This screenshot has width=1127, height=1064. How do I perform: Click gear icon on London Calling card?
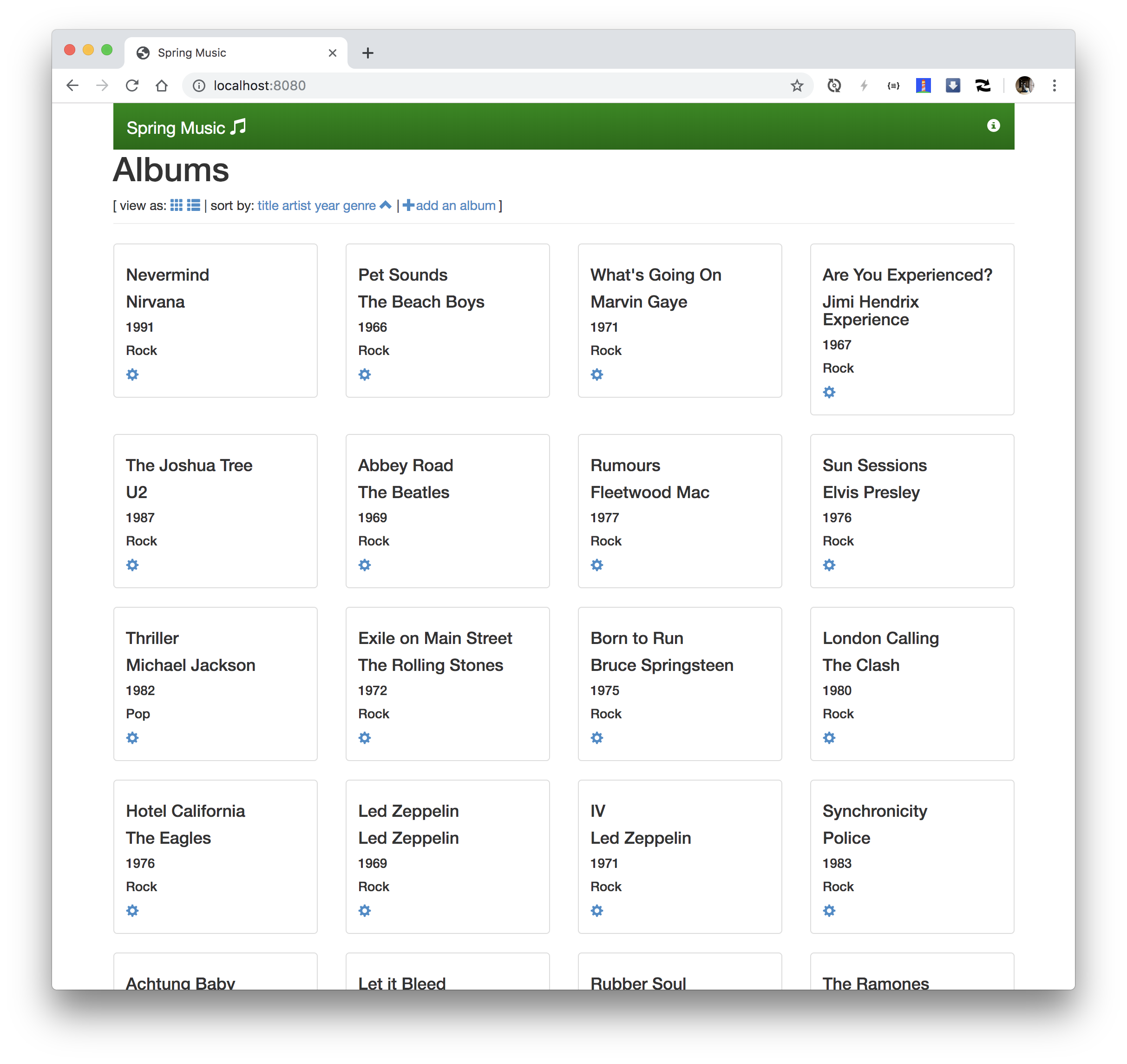pyautogui.click(x=829, y=738)
